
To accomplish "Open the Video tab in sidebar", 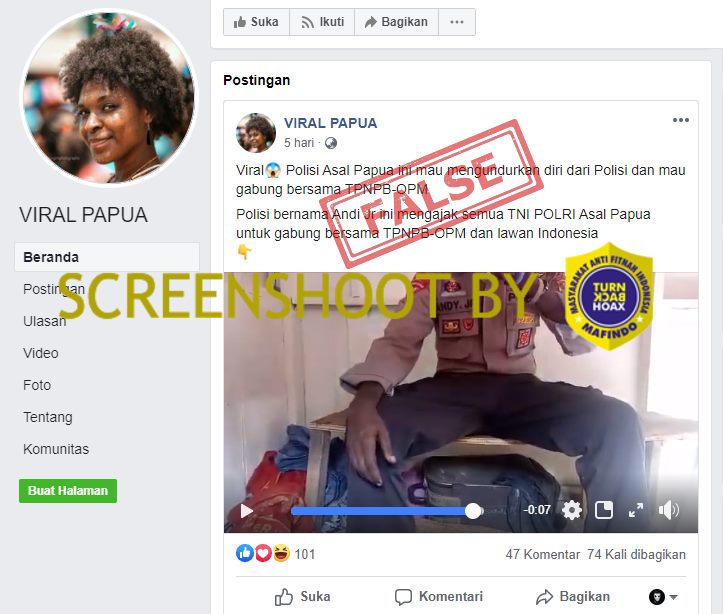I will tap(41, 353).
